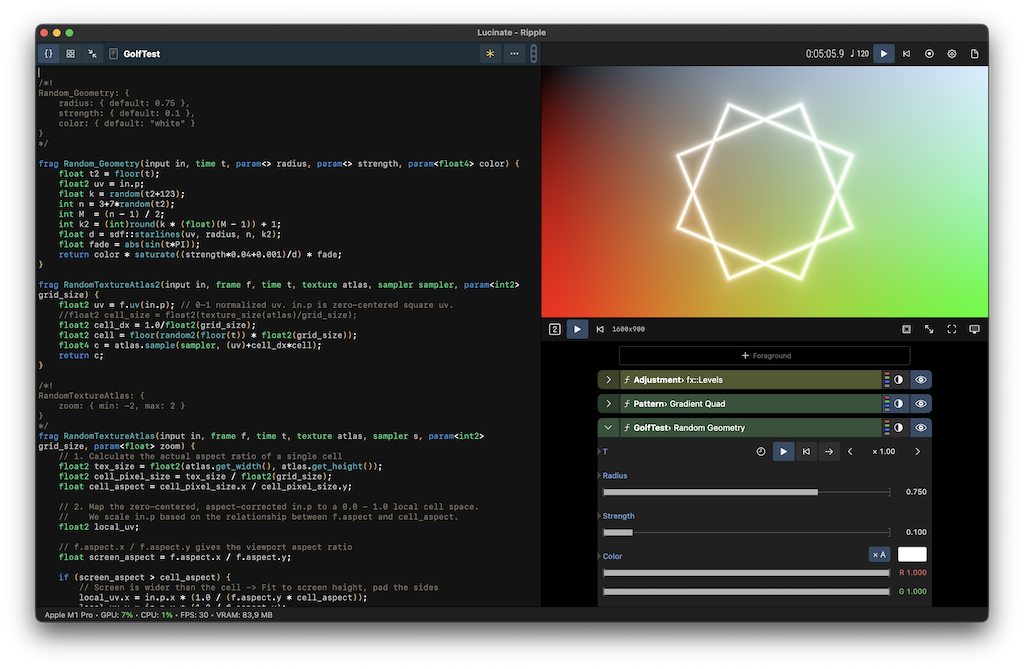Click the star preview viewport
This screenshot has width=1024, height=669.
click(765, 191)
